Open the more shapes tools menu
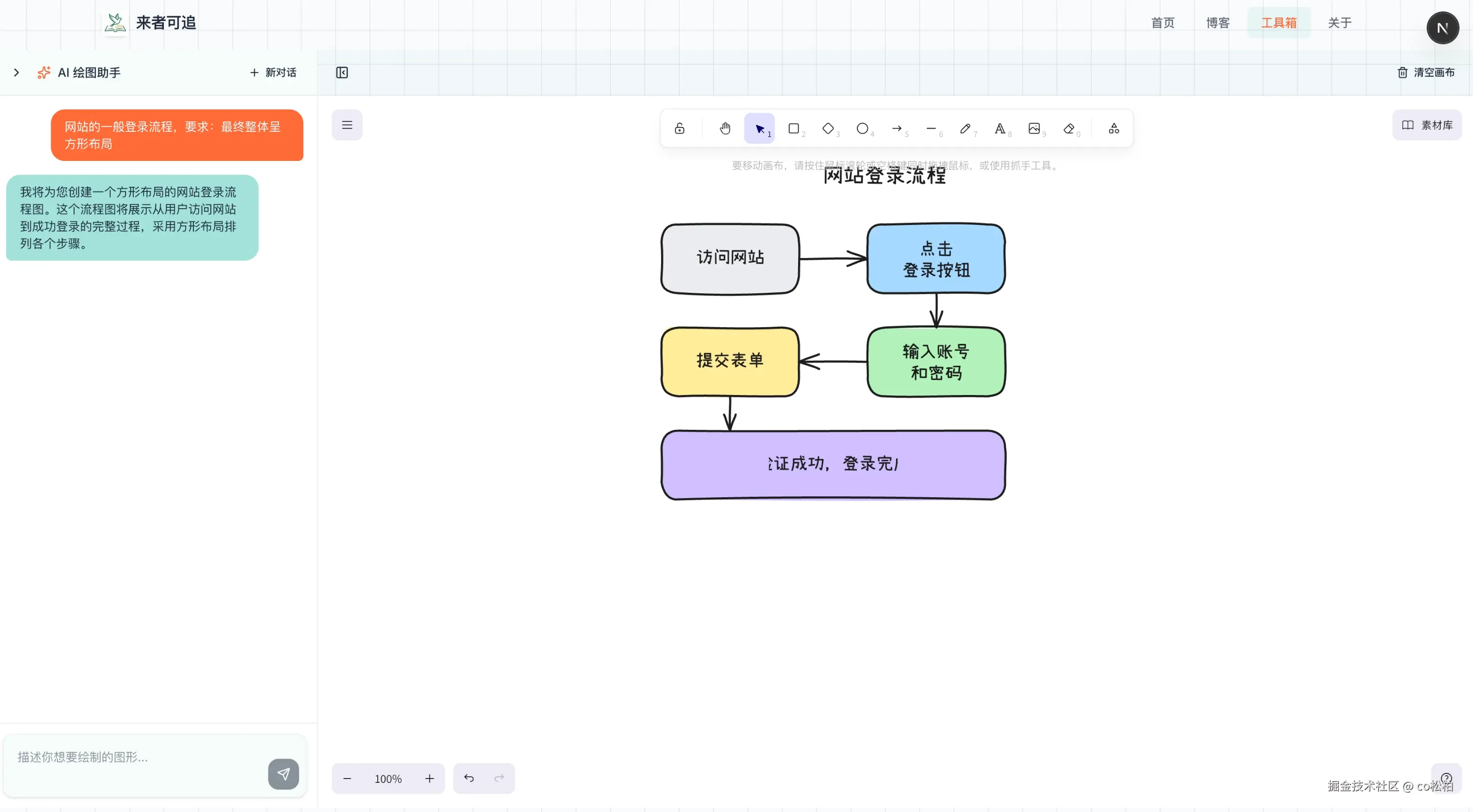1473x812 pixels. [x=1113, y=128]
